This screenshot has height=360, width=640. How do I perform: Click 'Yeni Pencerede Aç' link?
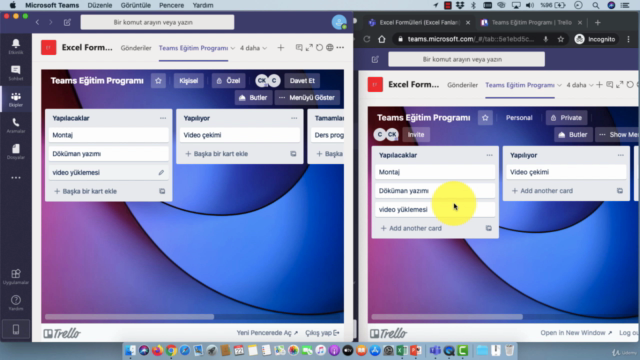coord(267,333)
